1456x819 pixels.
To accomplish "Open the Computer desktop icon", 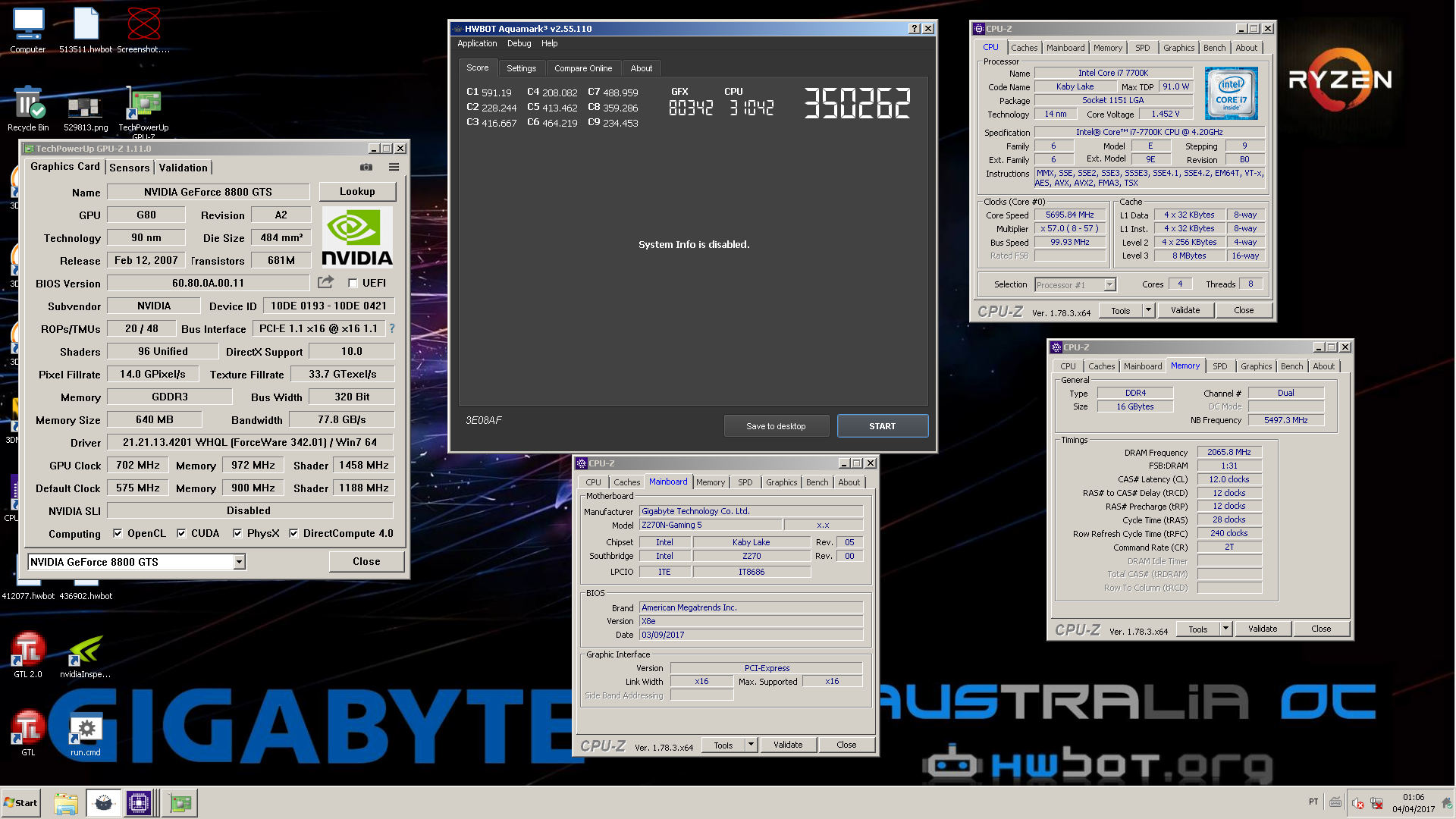I will tap(28, 30).
